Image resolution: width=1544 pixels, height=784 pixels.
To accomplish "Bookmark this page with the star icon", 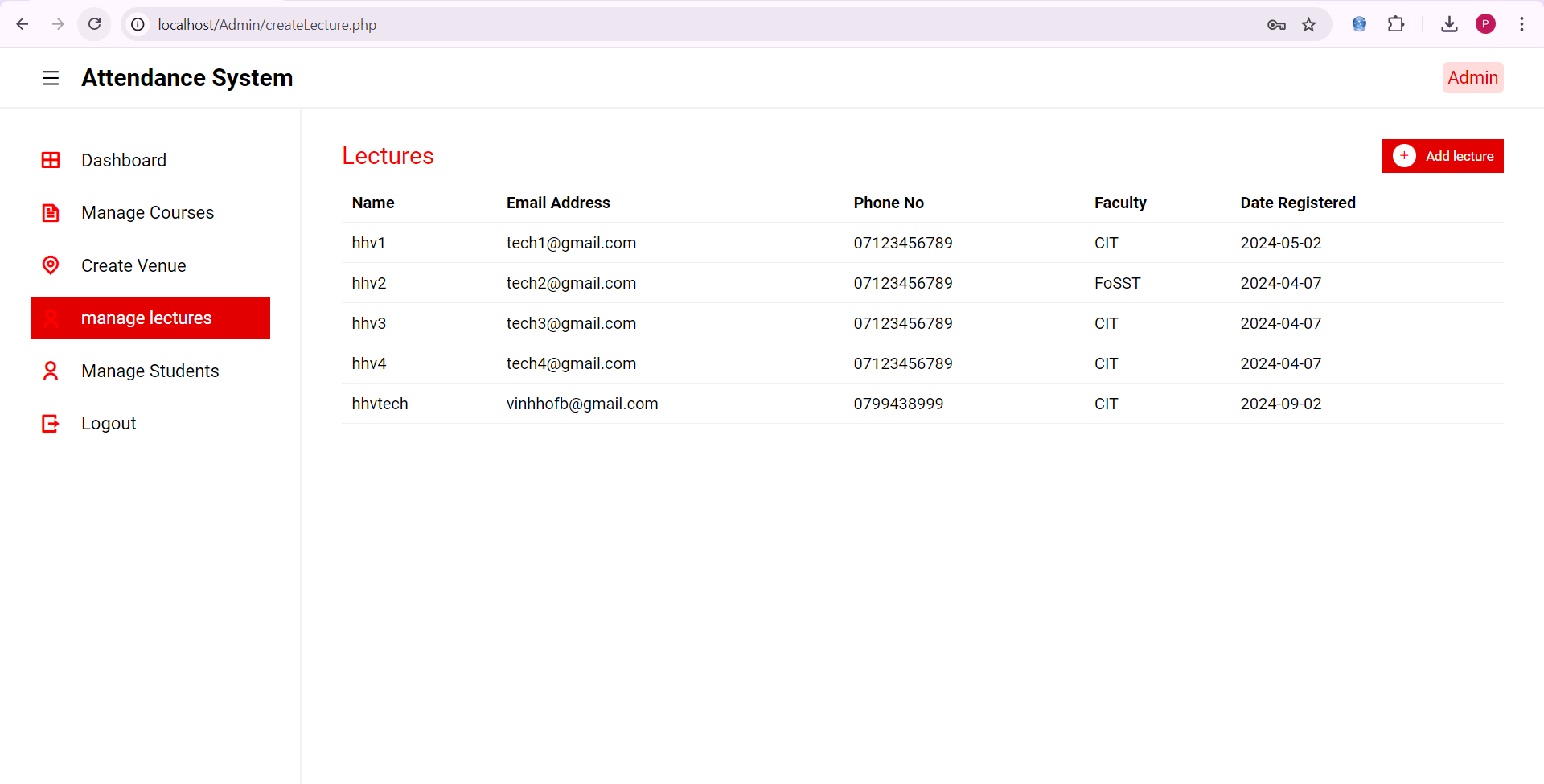I will (x=1309, y=24).
